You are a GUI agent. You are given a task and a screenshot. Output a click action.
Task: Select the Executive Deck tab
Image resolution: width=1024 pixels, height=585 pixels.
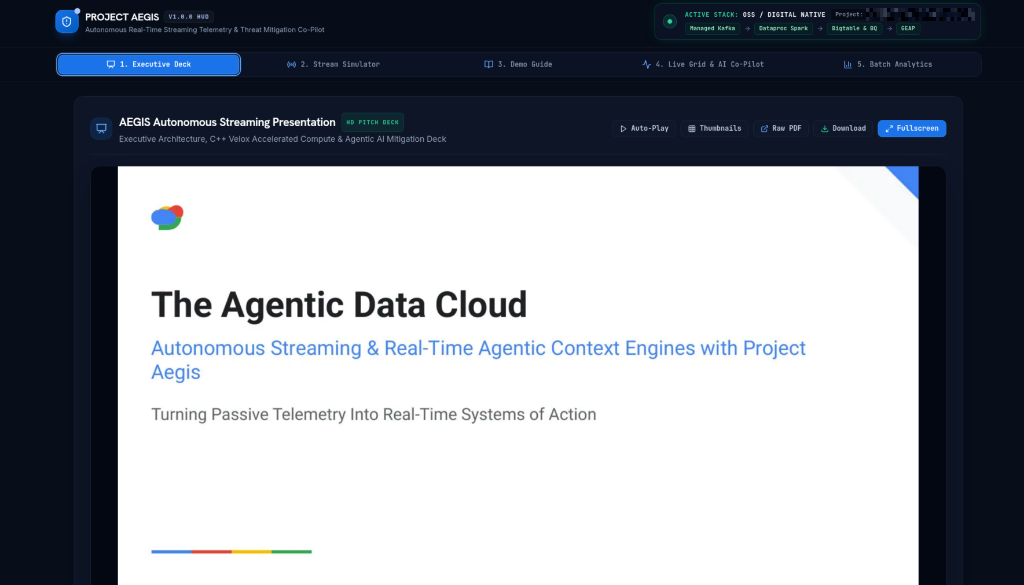coord(148,65)
